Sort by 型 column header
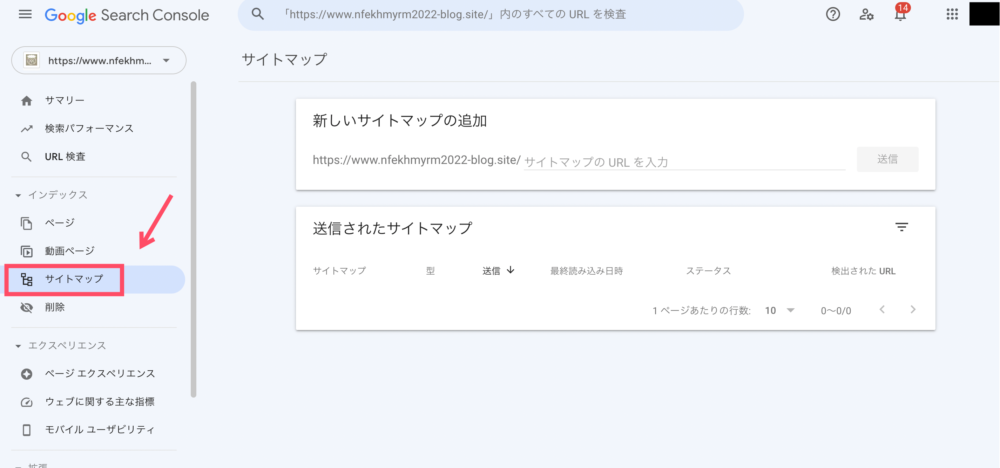 pos(430,271)
